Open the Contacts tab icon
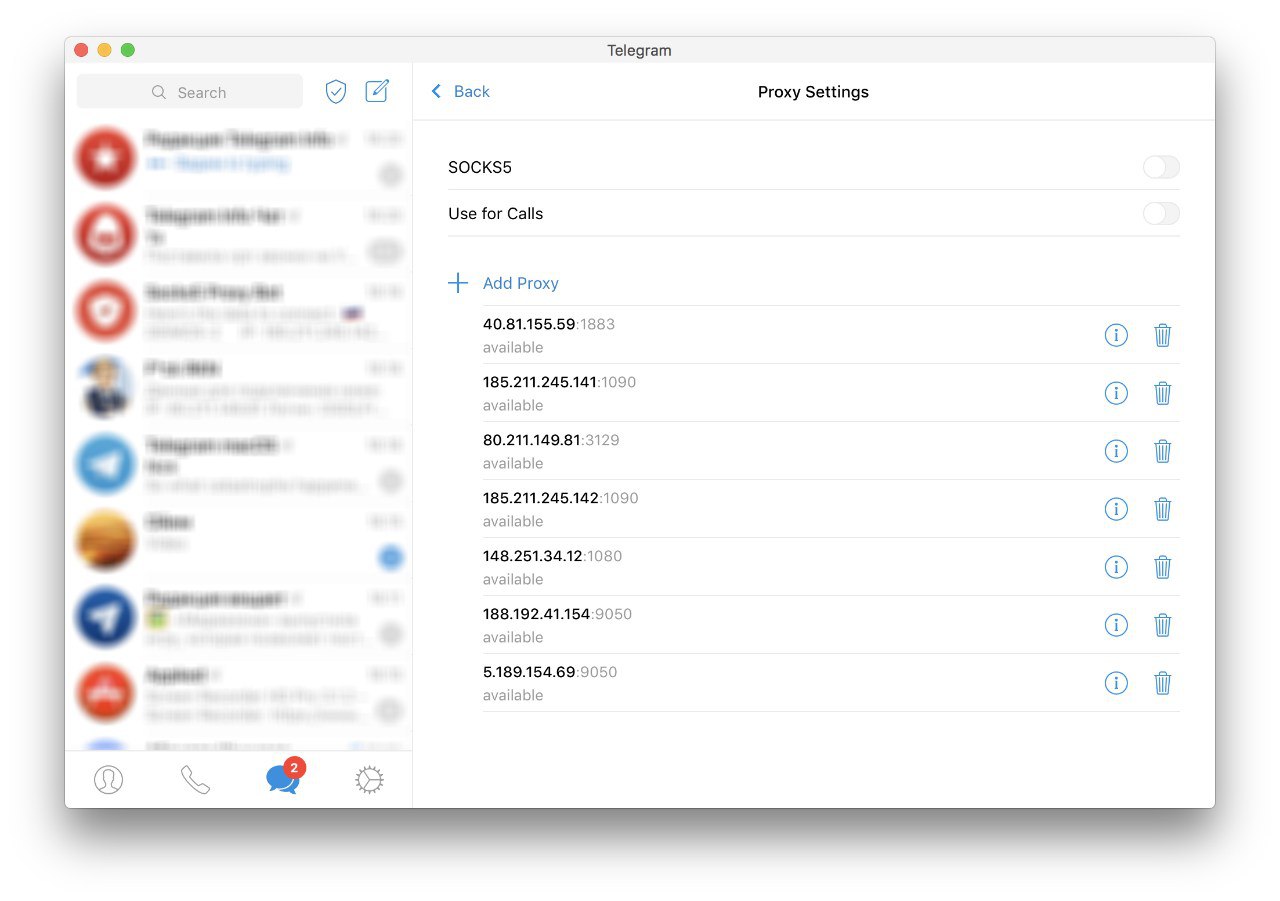This screenshot has width=1280, height=901. point(108,780)
